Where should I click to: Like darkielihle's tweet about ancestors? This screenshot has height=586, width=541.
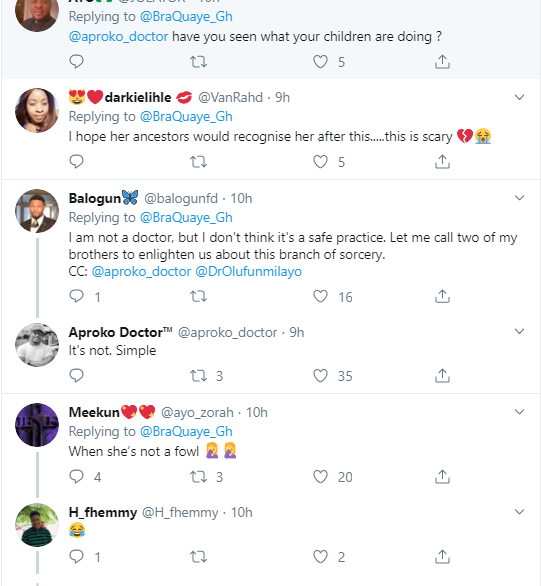[x=320, y=162]
